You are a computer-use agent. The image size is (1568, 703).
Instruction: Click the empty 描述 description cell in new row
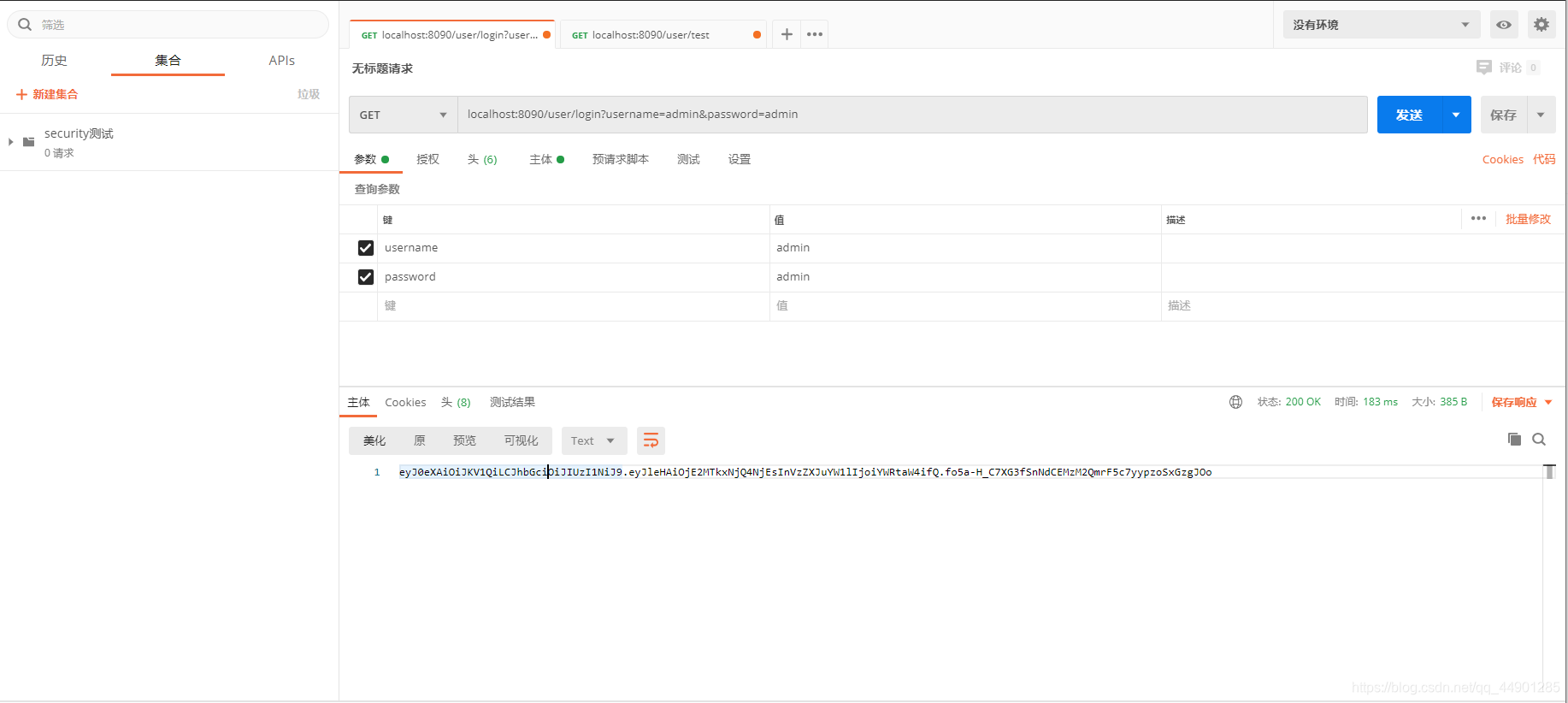[x=1363, y=306]
